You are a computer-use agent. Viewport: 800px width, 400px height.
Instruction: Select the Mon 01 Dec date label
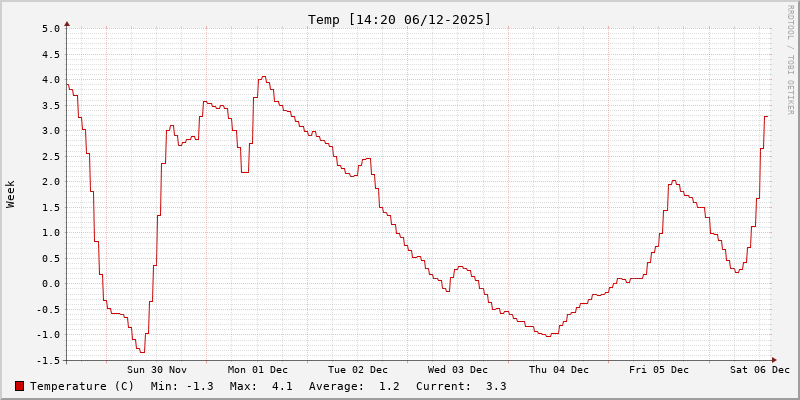tap(257, 369)
